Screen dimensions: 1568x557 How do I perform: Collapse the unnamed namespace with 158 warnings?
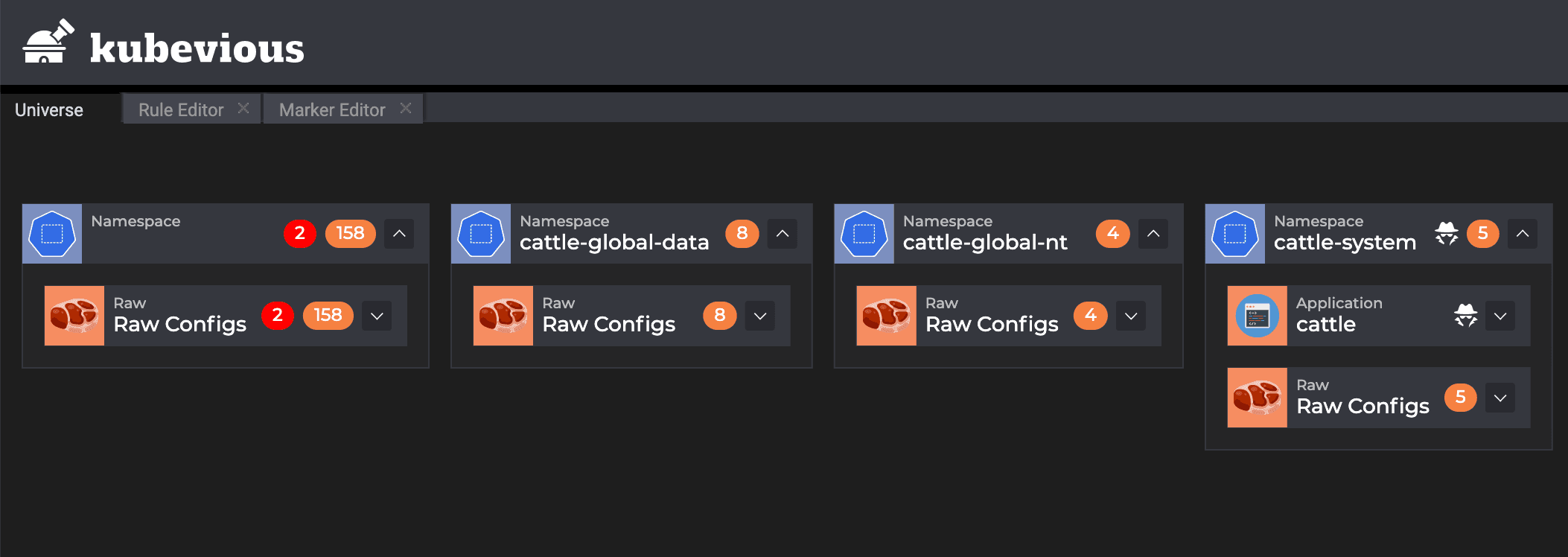click(x=399, y=234)
